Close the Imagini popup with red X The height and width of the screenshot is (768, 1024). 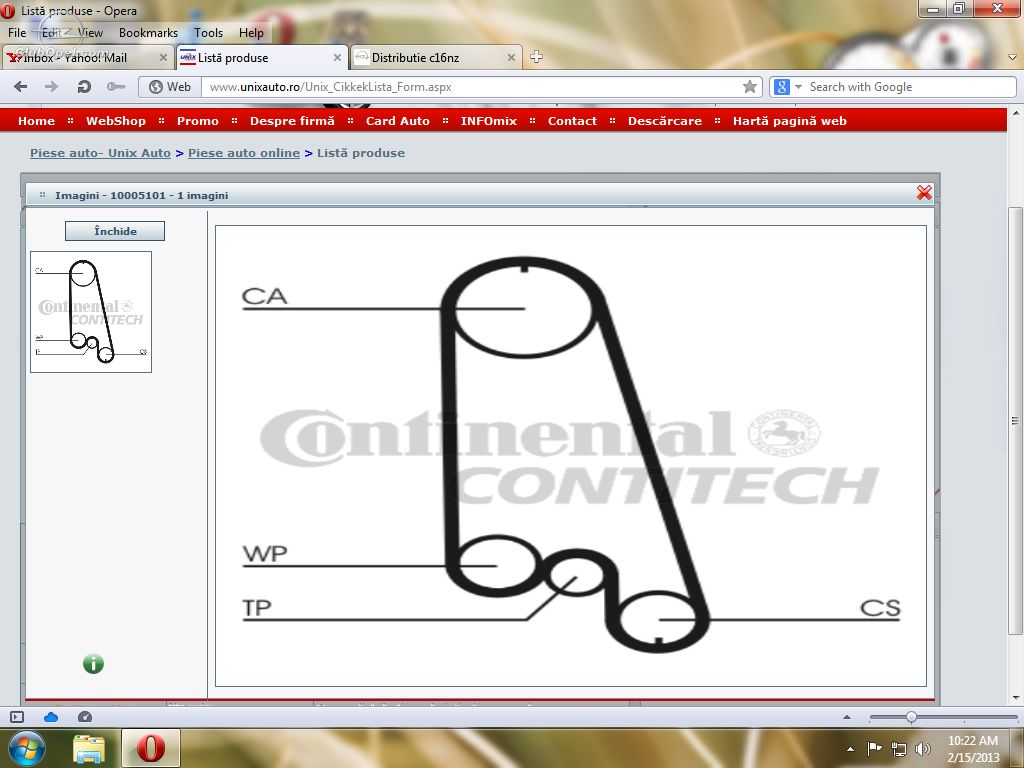[x=924, y=193]
